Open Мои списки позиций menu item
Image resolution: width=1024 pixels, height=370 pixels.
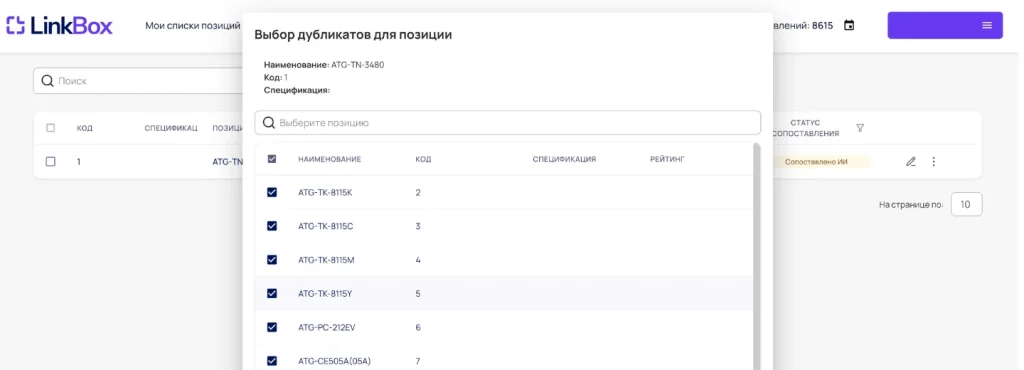pos(193,25)
